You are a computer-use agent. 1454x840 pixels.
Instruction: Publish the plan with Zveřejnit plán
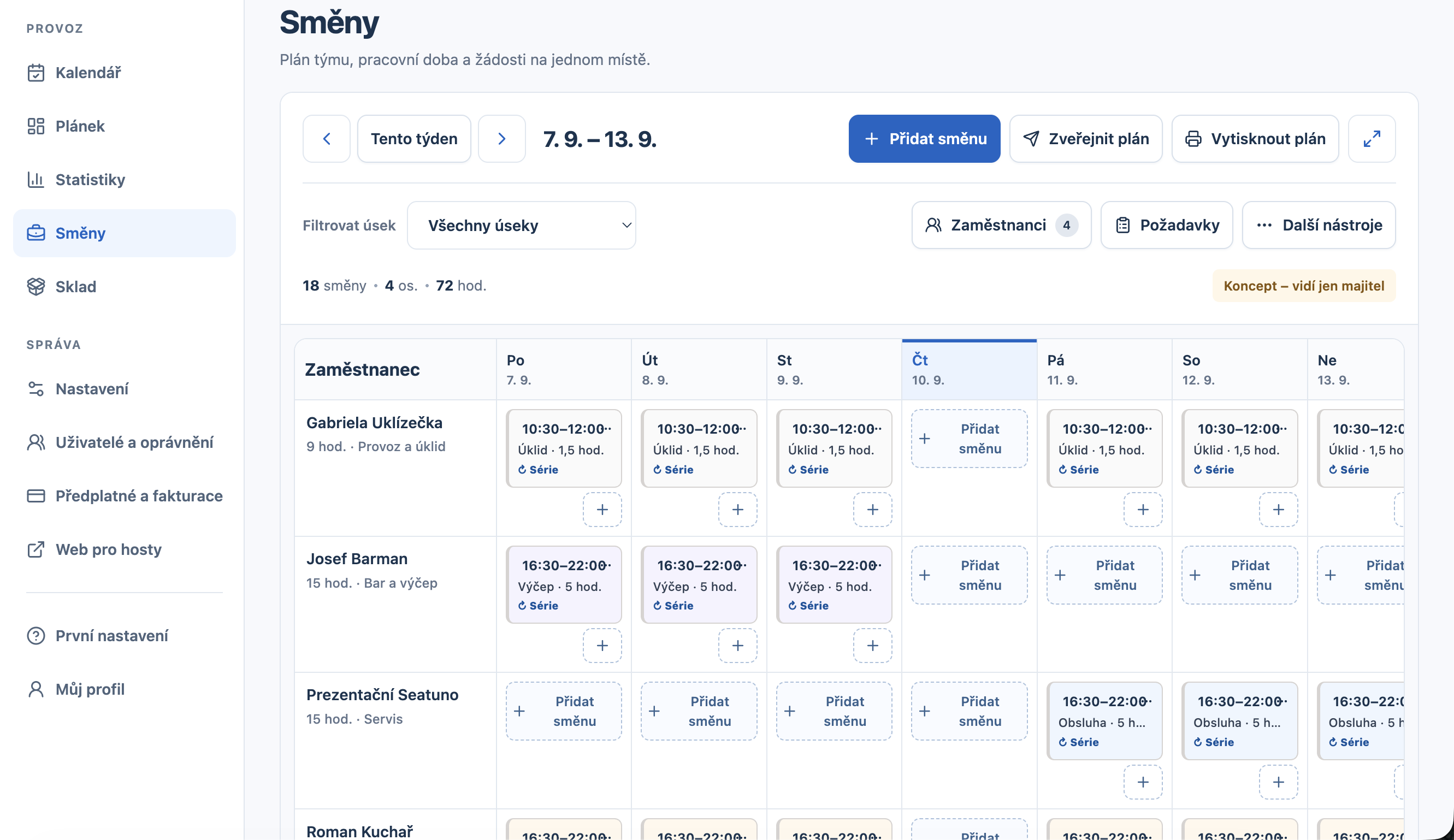click(1086, 139)
